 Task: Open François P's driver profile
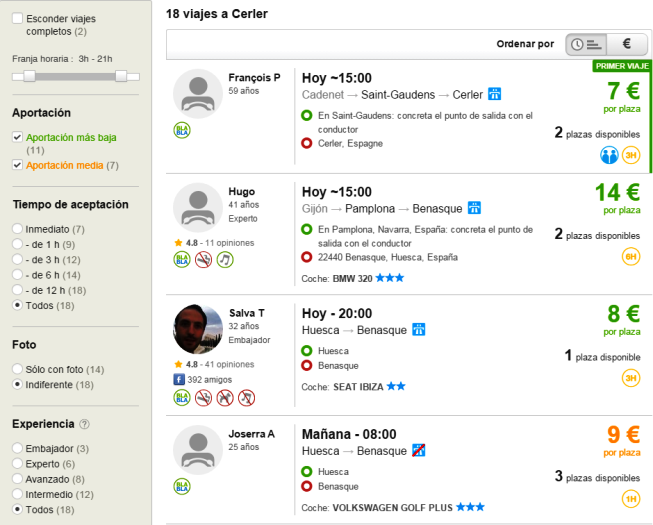pyautogui.click(x=254, y=77)
